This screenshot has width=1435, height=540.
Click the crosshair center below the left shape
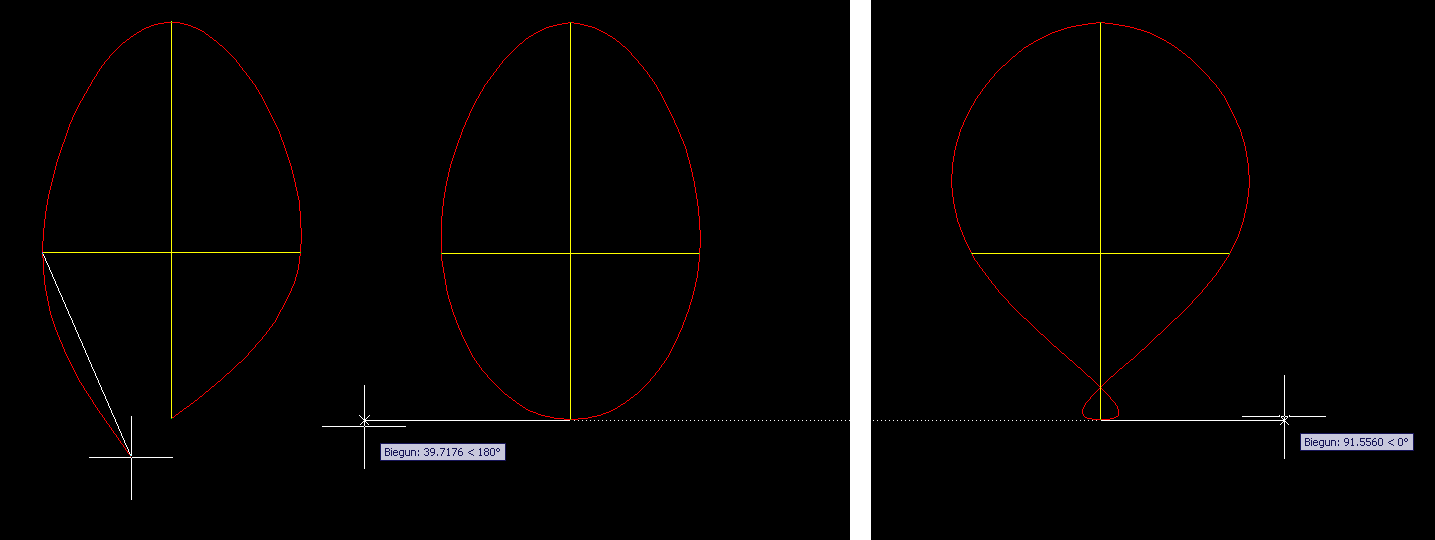pos(131,457)
